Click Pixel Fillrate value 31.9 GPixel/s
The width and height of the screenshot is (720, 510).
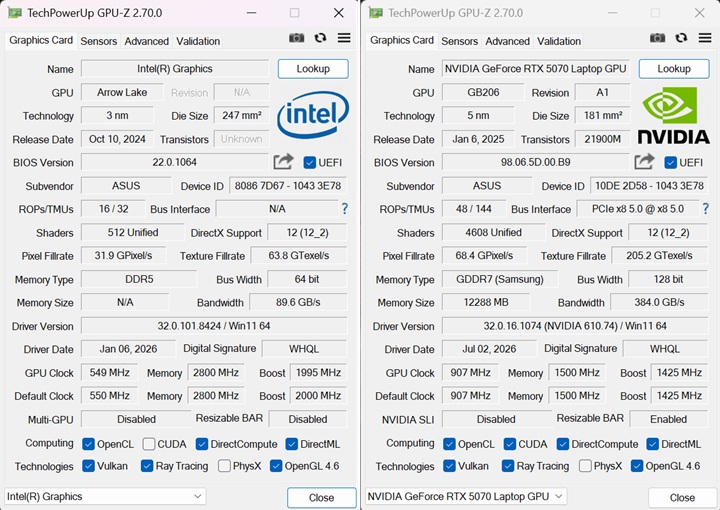(x=124, y=256)
